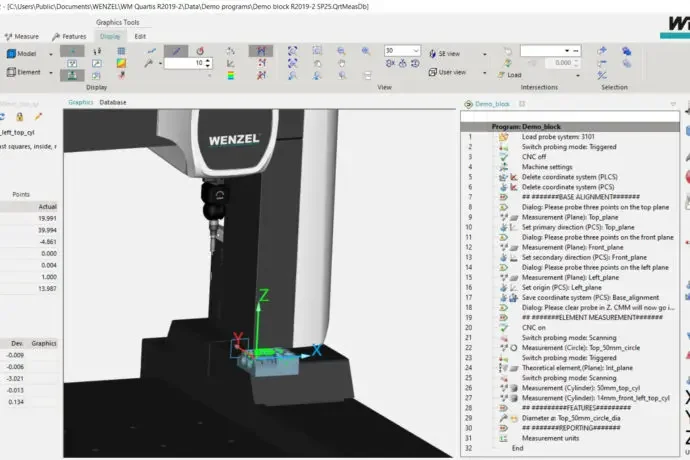Click the pencil edit icon in left panel

[x=38, y=117]
